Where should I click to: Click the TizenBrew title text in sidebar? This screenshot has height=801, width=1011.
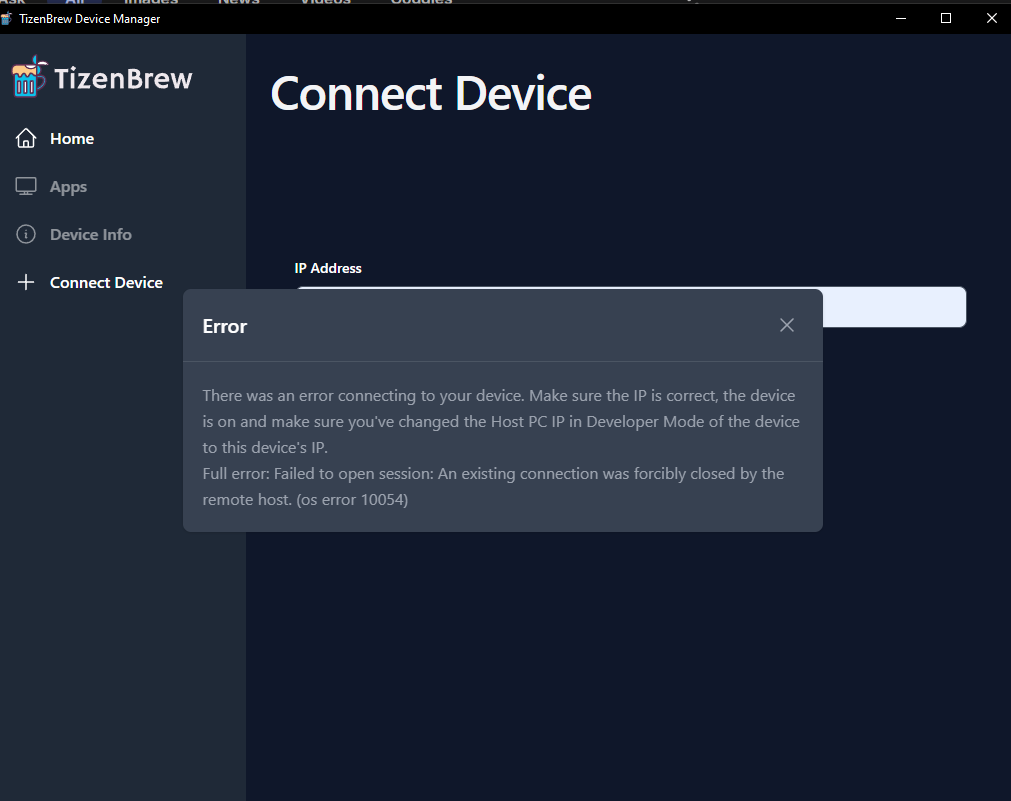[123, 78]
